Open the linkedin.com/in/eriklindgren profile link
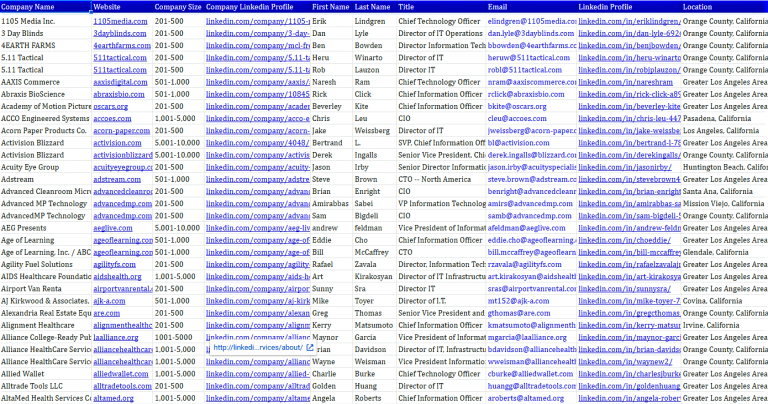768x404 pixels. (629, 22)
